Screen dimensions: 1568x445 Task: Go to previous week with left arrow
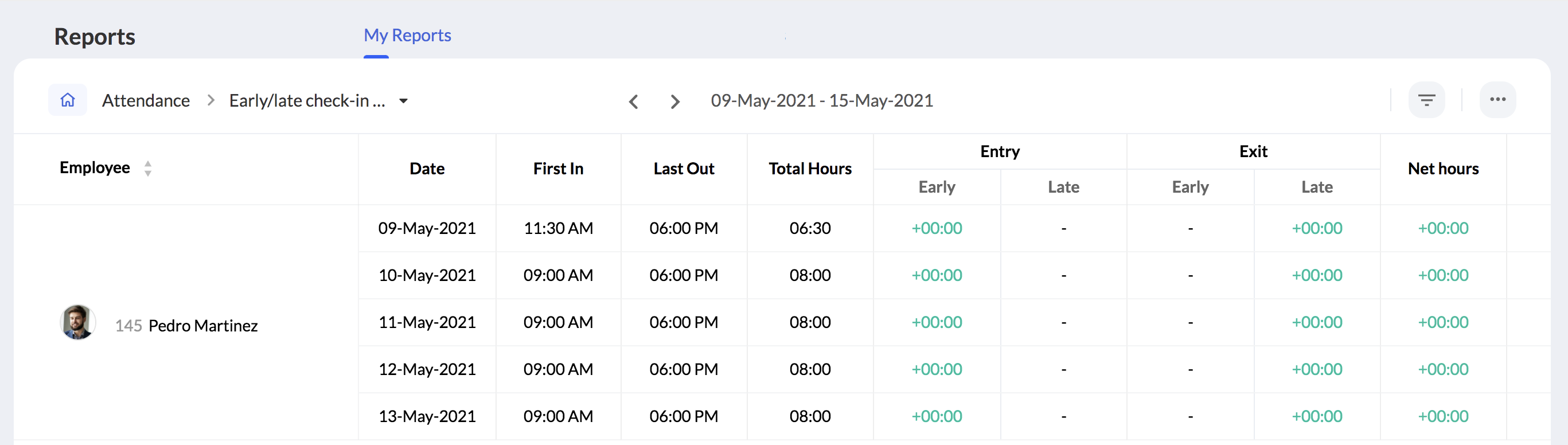pos(633,101)
